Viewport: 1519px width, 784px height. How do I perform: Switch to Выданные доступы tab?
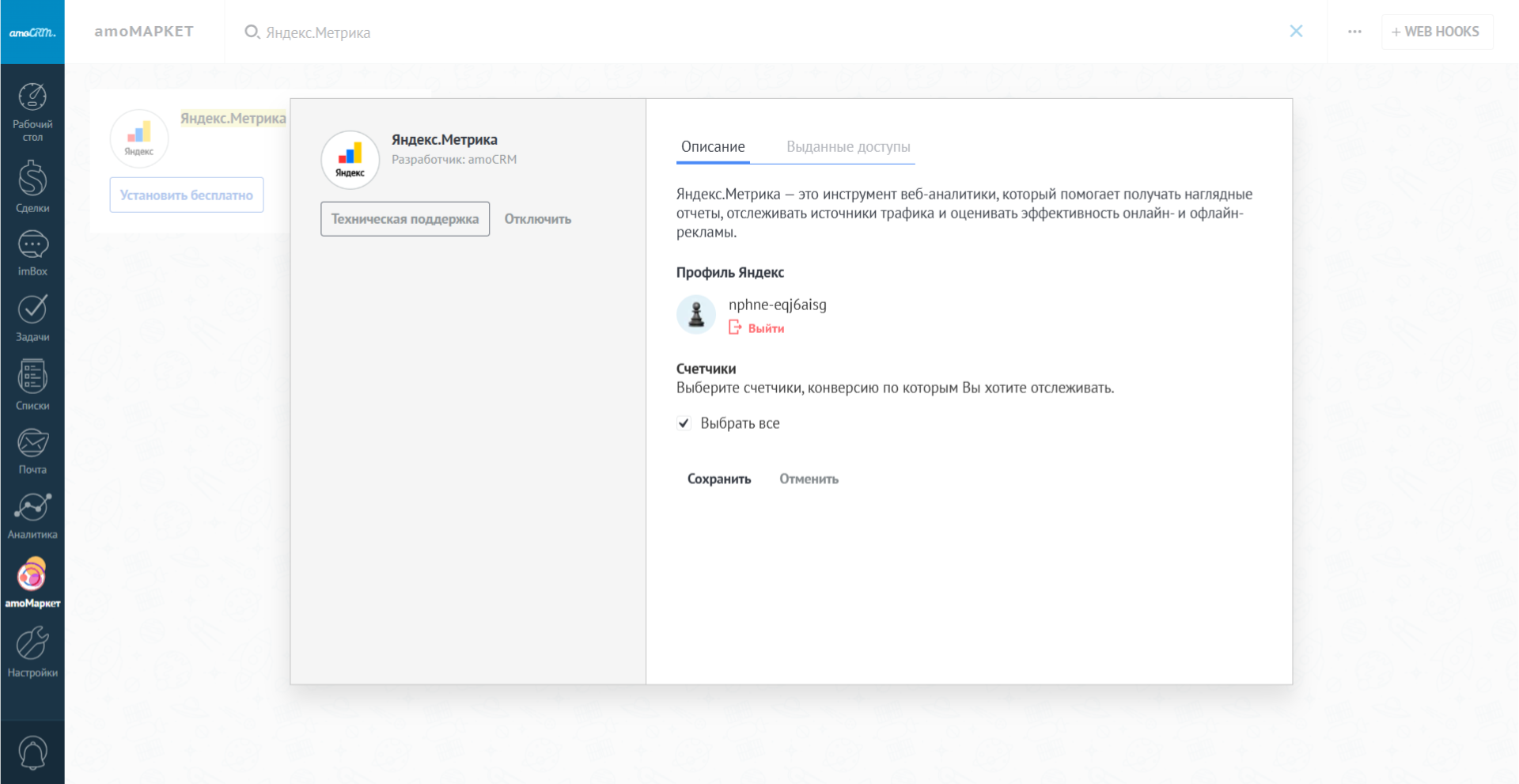pos(848,147)
